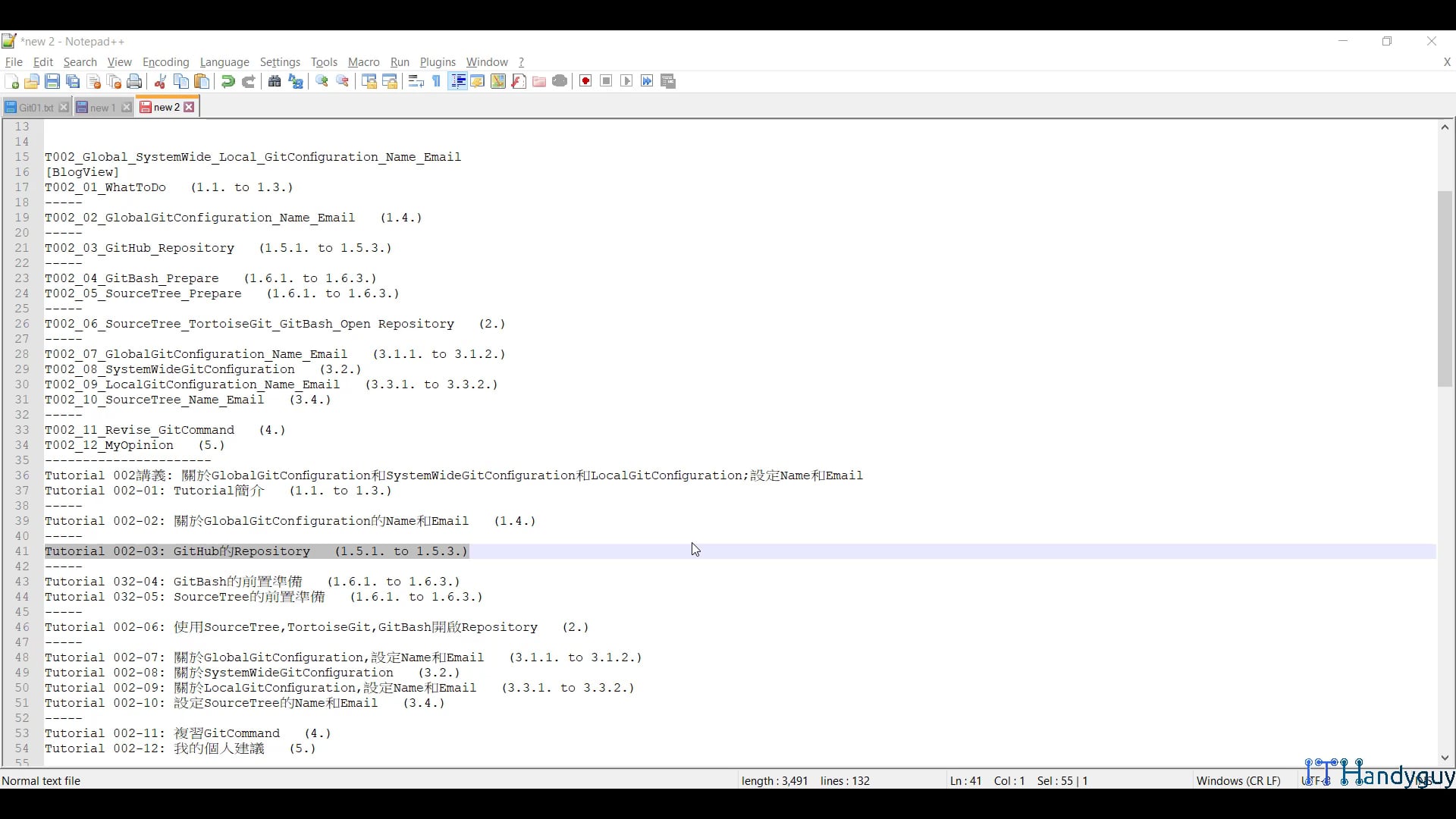Click the Windows (CR LF) status indicator
Screen dimensions: 1456x819
click(1239, 780)
